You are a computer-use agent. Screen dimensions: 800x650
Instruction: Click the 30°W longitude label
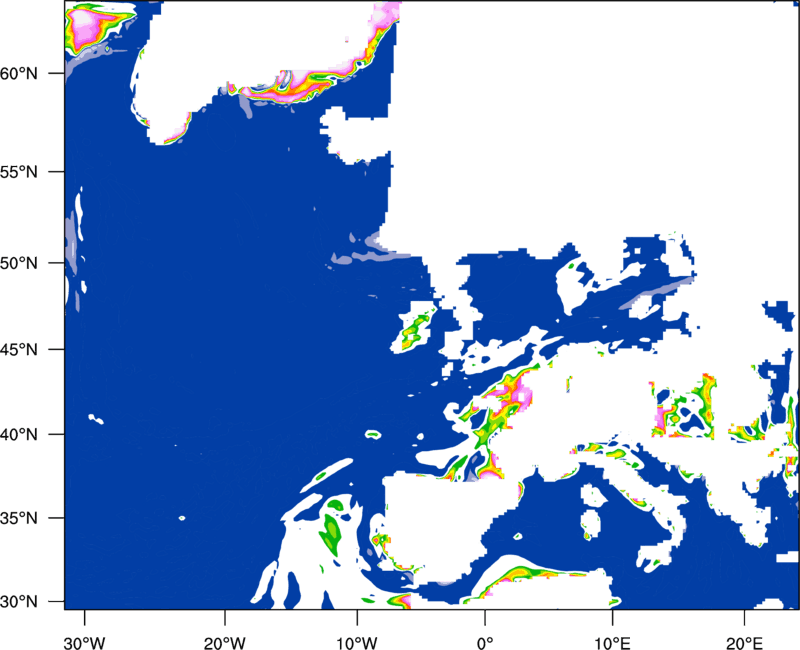point(84,643)
